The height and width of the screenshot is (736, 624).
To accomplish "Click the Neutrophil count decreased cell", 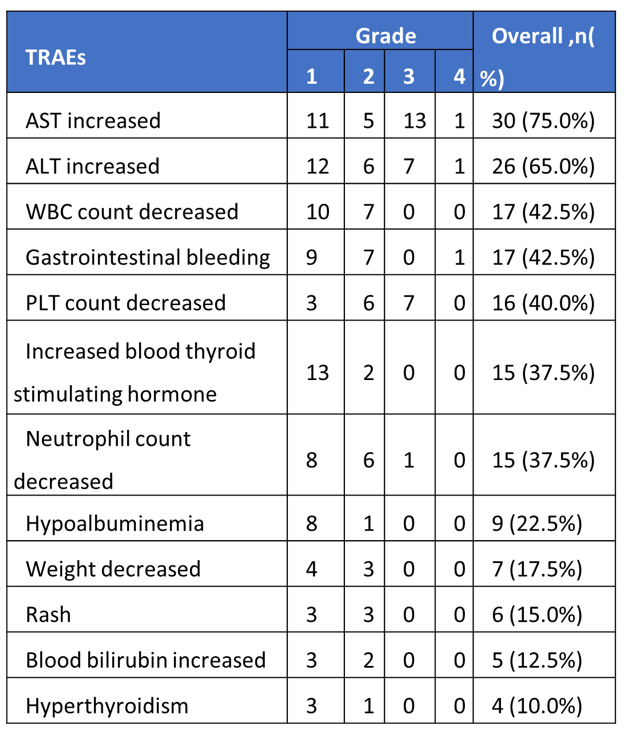I will tap(147, 454).
